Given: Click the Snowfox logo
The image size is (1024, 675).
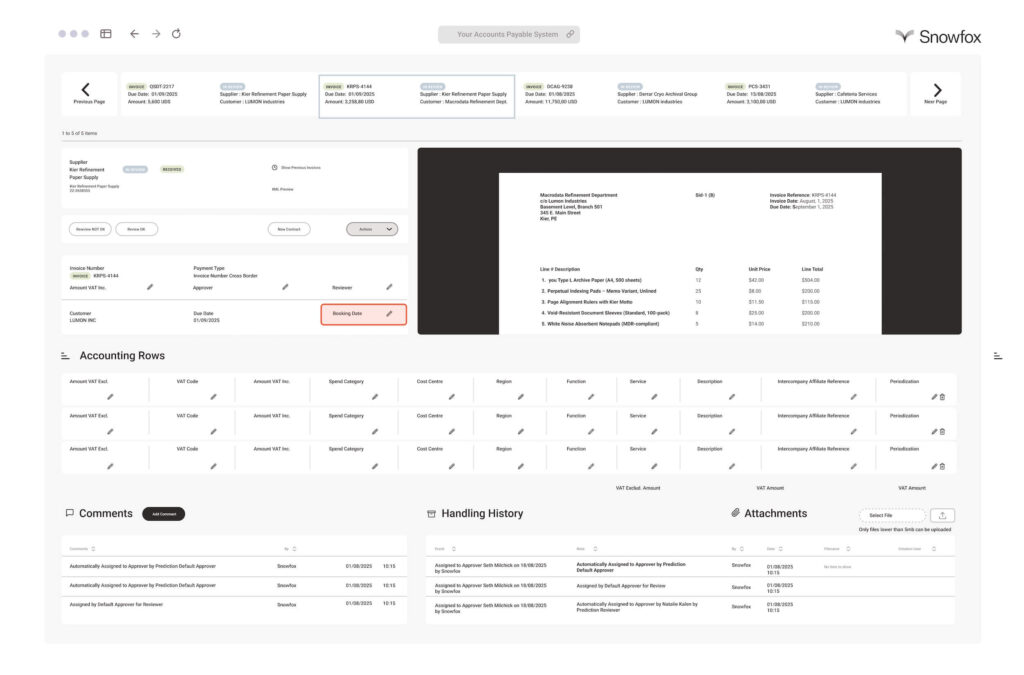Looking at the screenshot, I should [938, 37].
